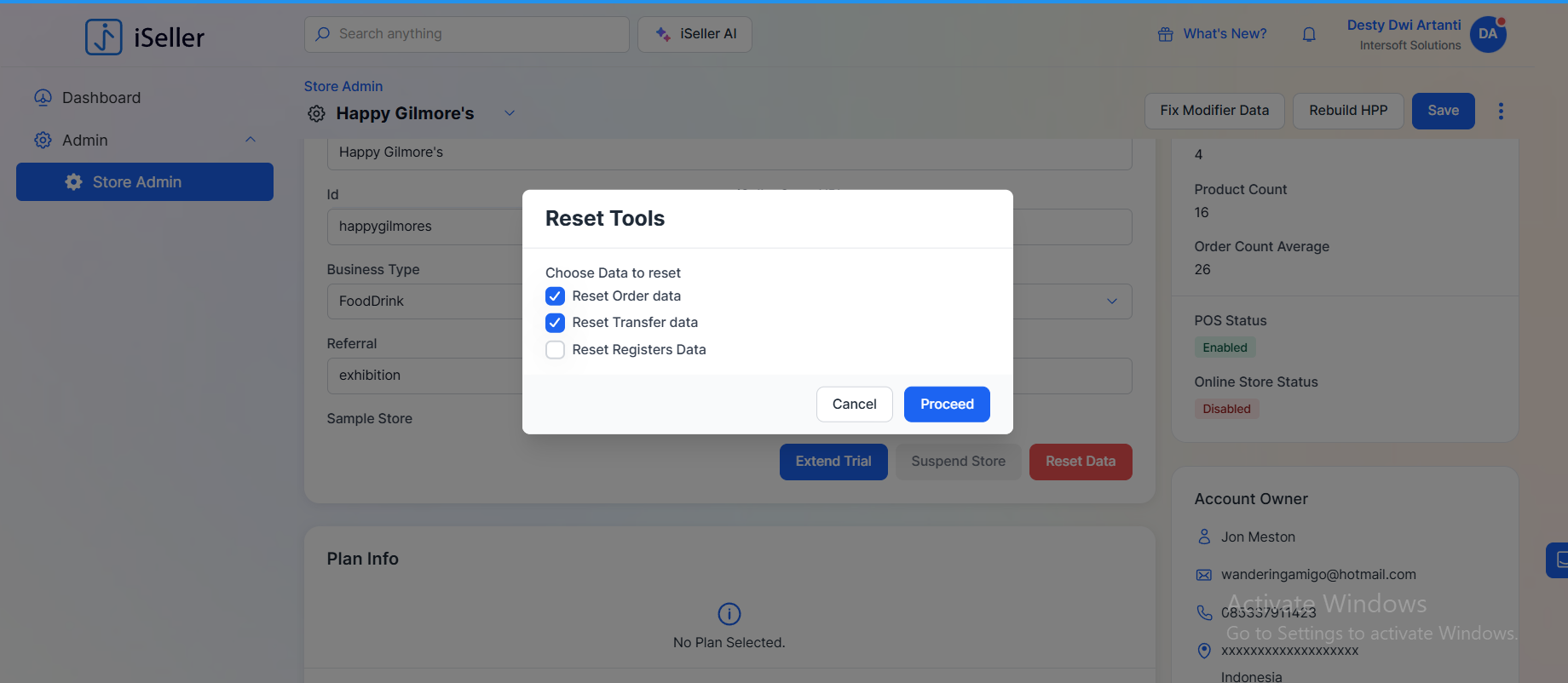1568x683 pixels.
Task: Uncheck Reset Order data checkbox
Action: point(555,296)
